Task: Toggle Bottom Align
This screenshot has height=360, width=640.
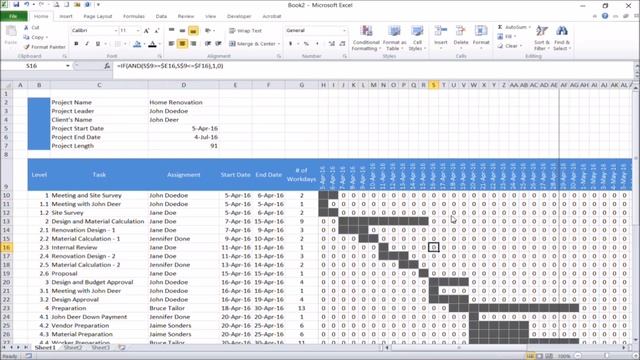Action: tap(193, 31)
